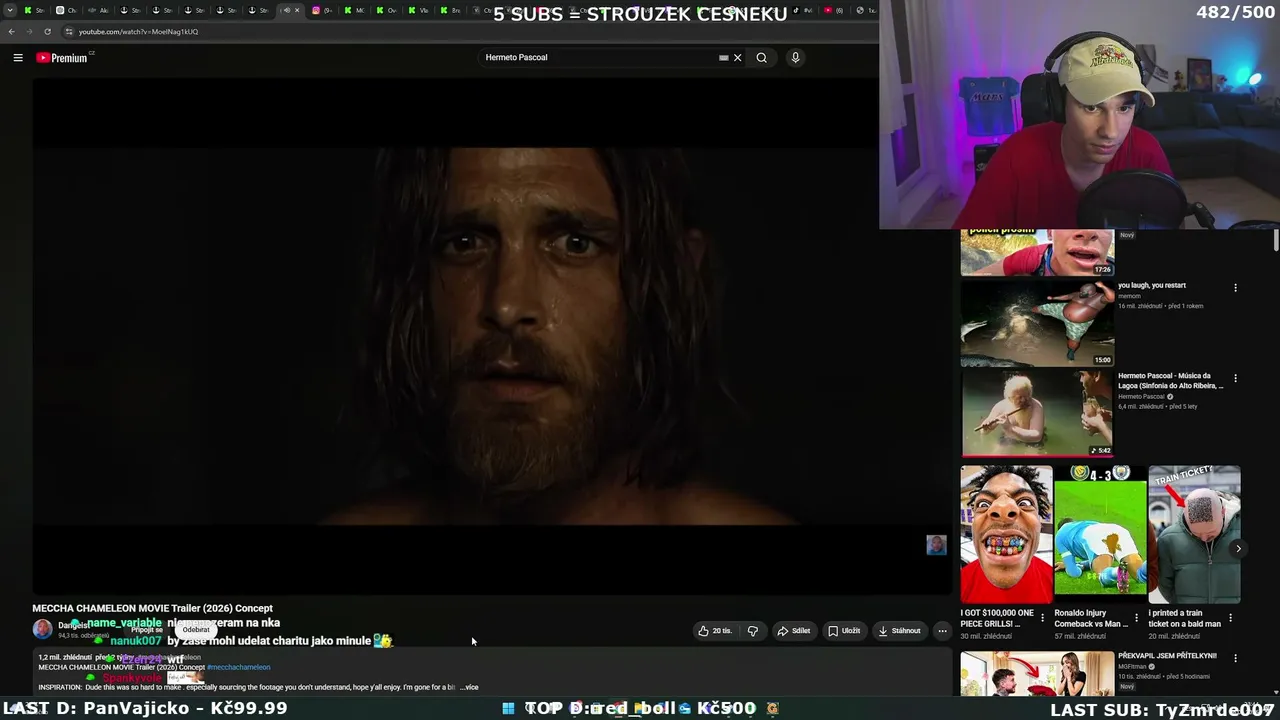Start voice search with the microphone
1280x720 pixels.
[796, 58]
